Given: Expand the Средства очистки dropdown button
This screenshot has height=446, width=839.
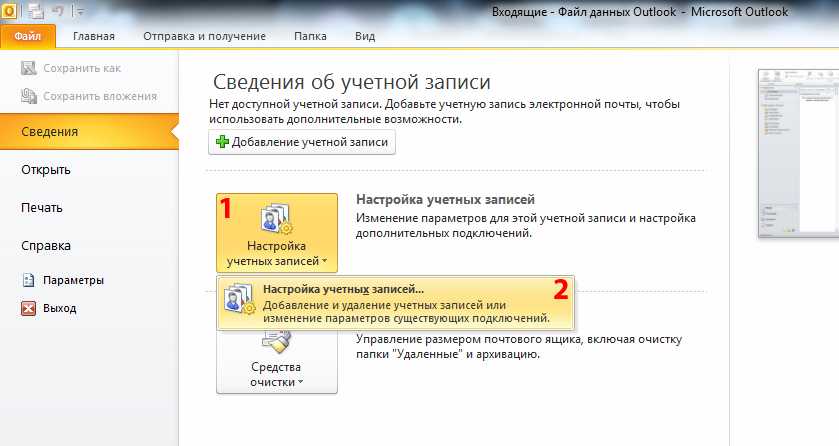Looking at the screenshot, I should (x=277, y=363).
